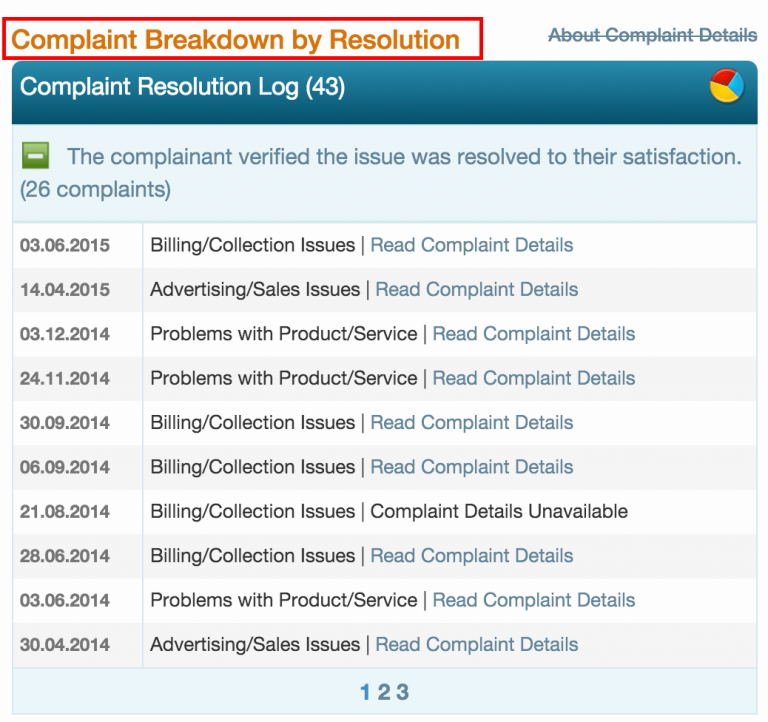This screenshot has width=768, height=722.
Task: Select the Complaint Resolution Log (43) header
Action: 182,87
